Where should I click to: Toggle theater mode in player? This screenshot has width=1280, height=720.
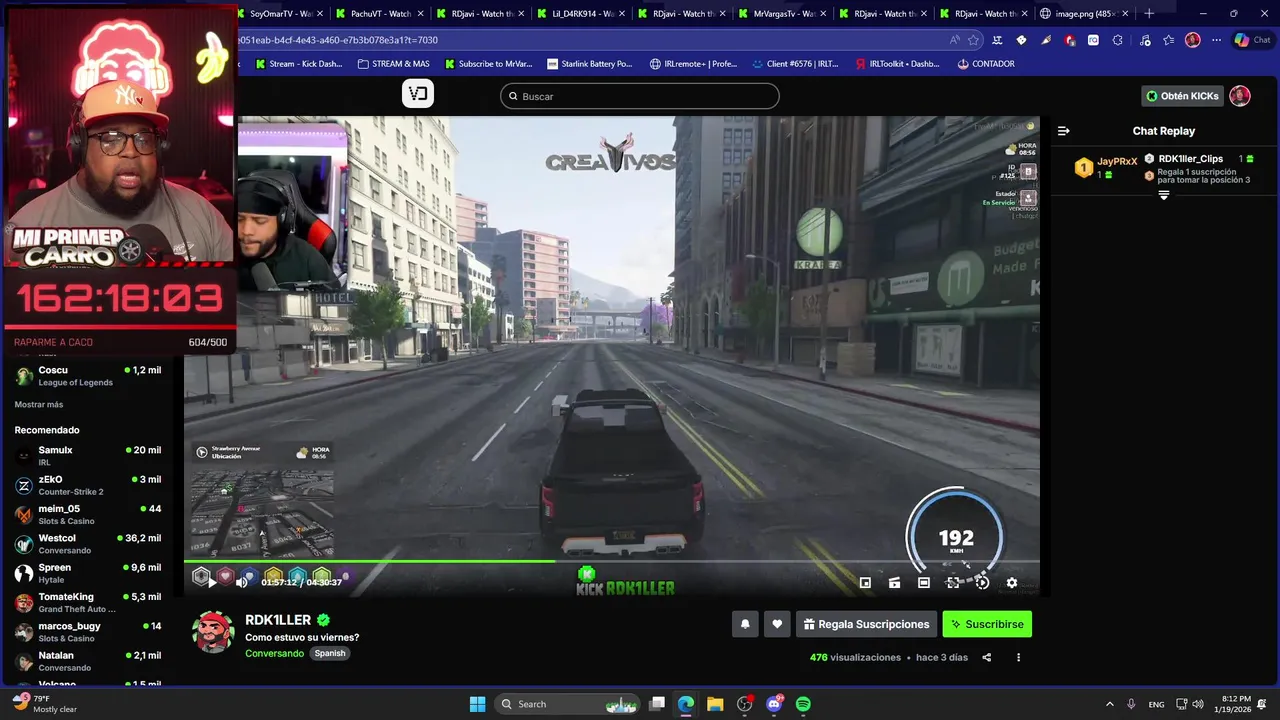click(924, 582)
